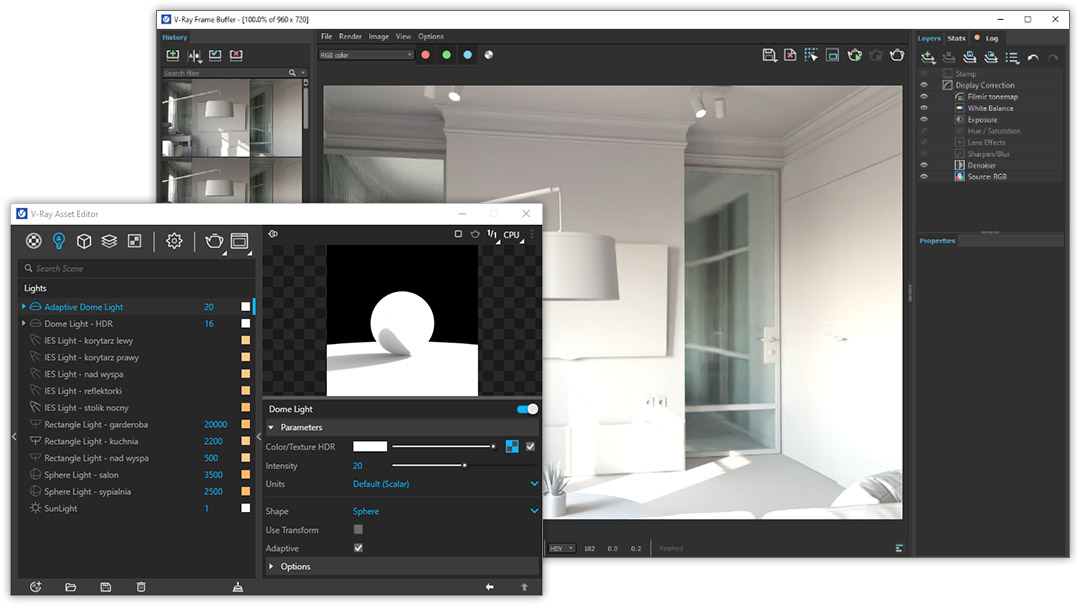Select the SunLight entry

click(61, 508)
